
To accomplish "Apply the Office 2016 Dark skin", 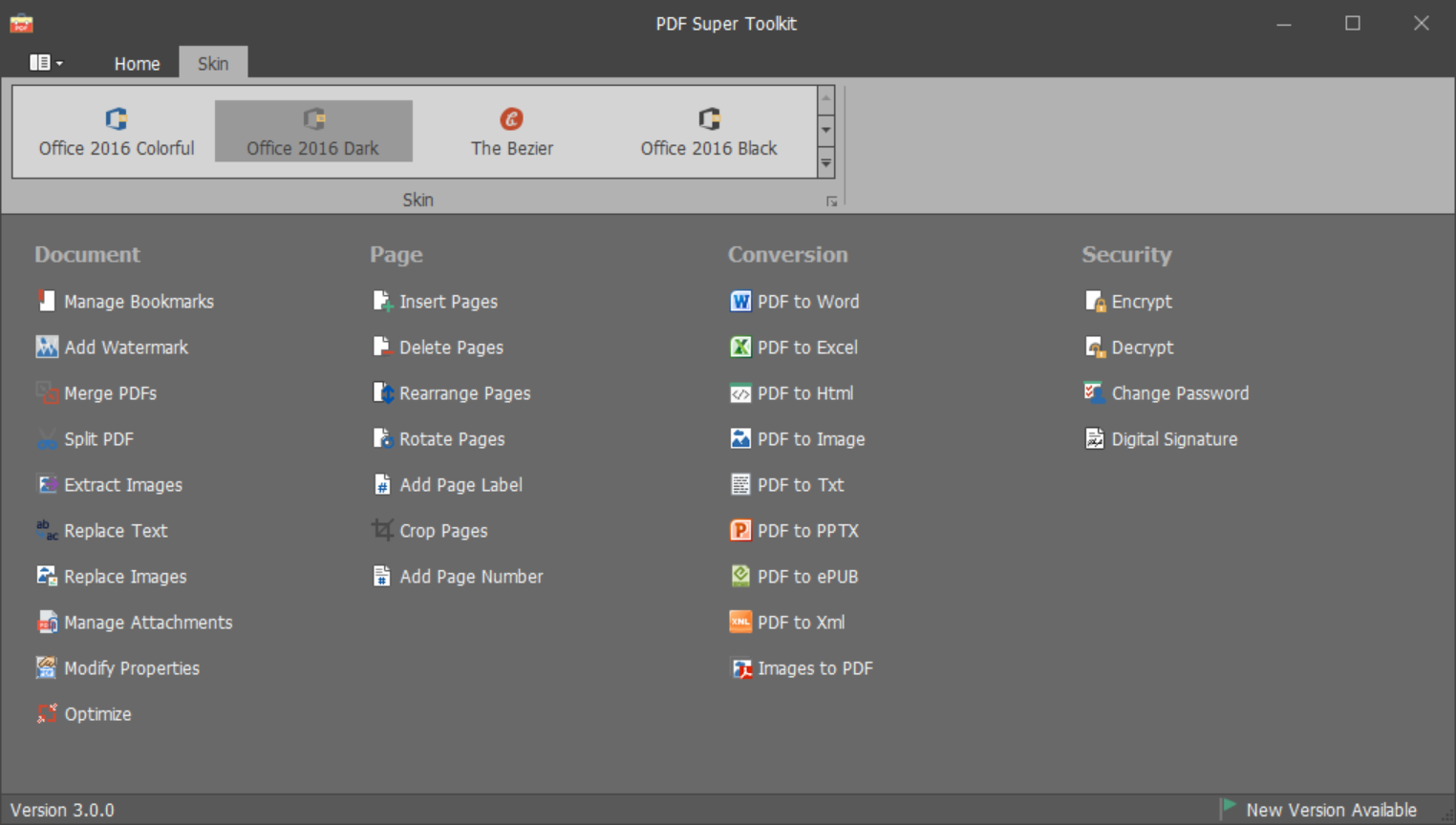I will pyautogui.click(x=313, y=132).
